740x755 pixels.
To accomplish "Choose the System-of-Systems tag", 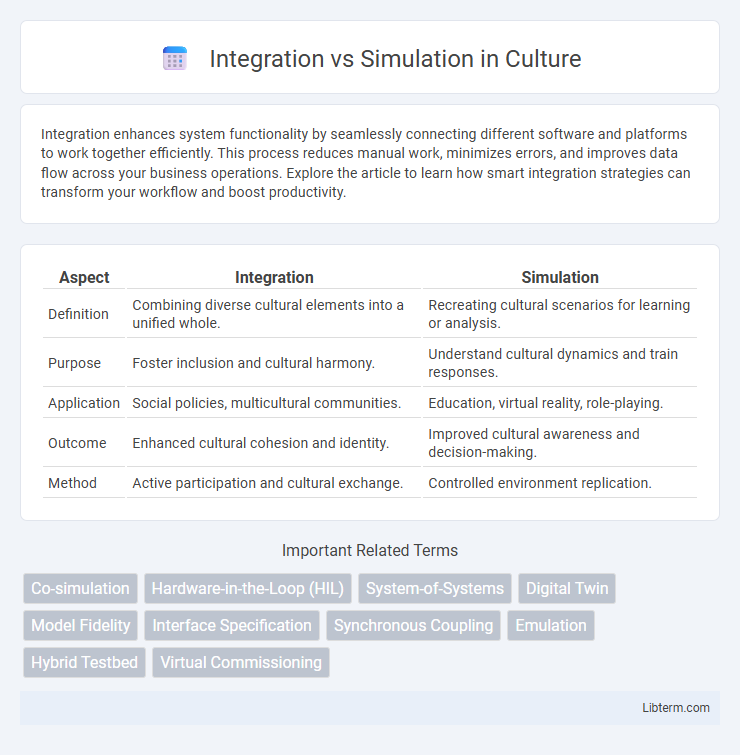I will point(435,588).
